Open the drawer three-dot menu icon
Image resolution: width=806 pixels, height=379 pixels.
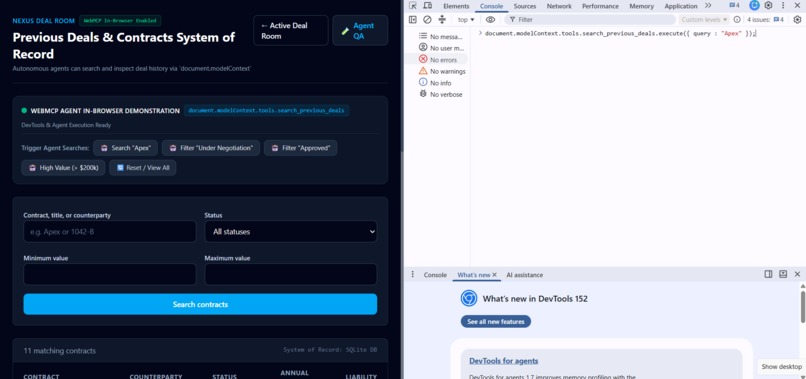[x=412, y=275]
